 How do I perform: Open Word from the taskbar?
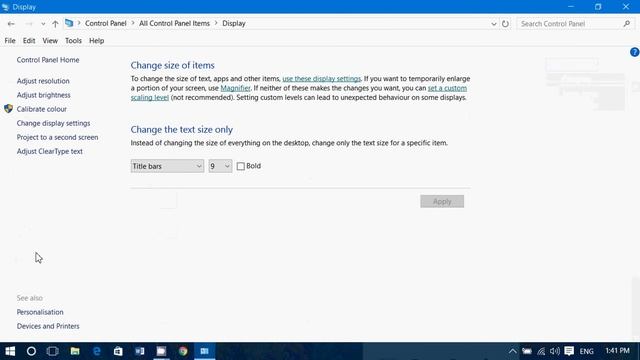[x=140, y=351]
